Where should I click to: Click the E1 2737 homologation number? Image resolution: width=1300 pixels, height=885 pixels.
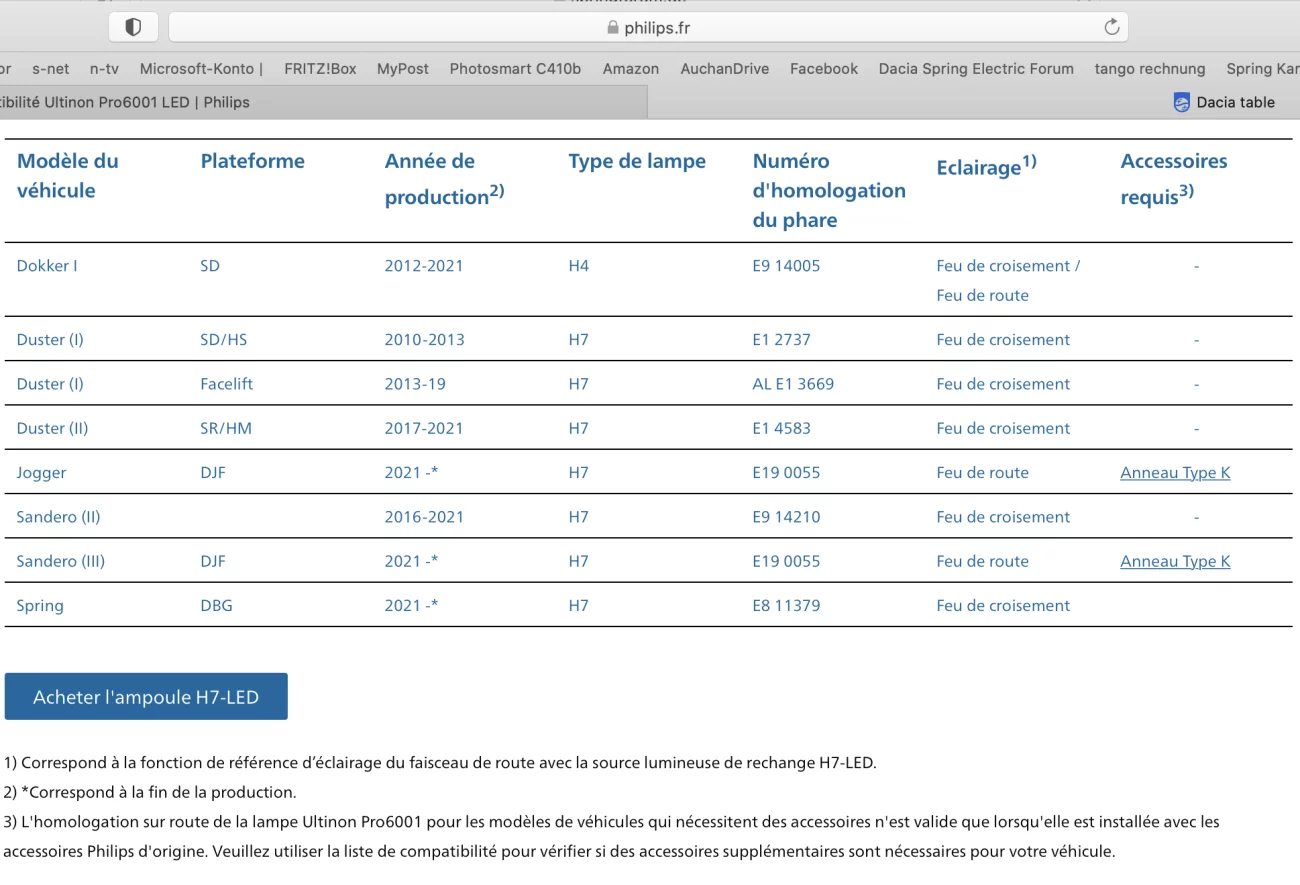(x=781, y=340)
